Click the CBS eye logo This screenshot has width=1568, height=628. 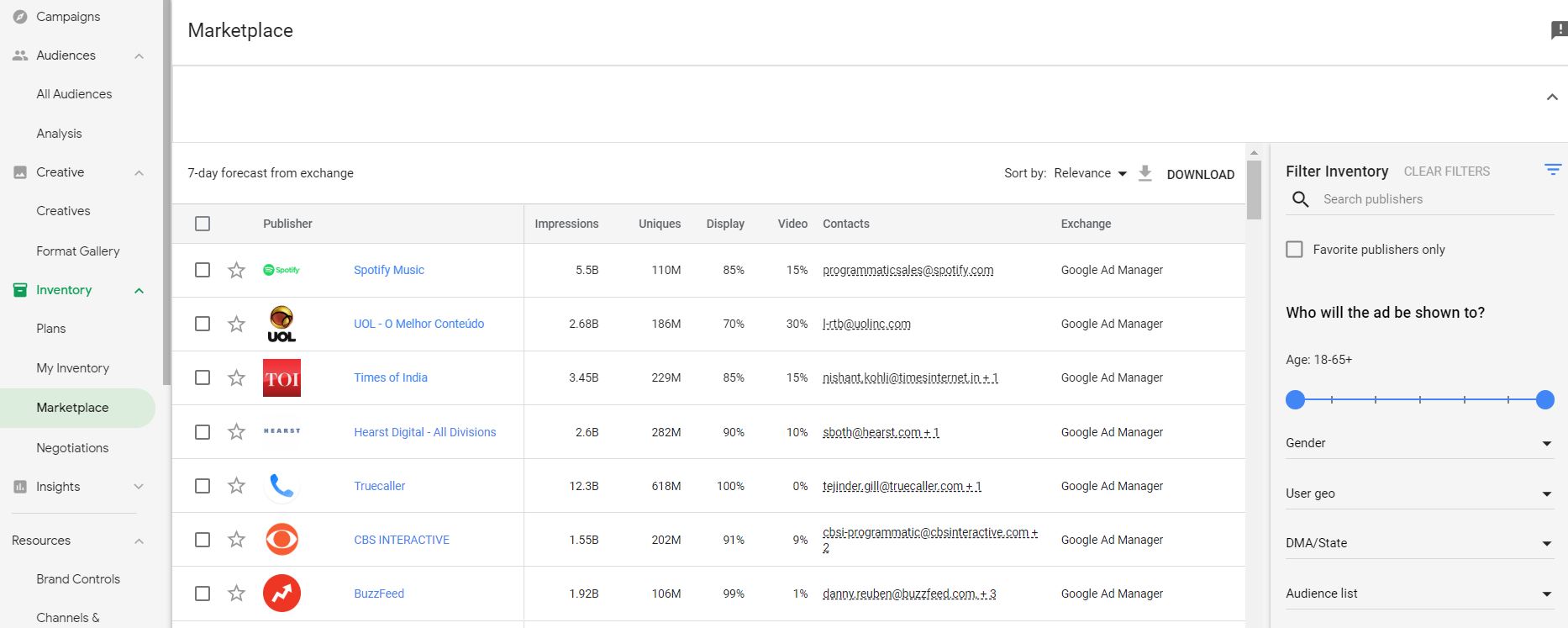coord(282,539)
